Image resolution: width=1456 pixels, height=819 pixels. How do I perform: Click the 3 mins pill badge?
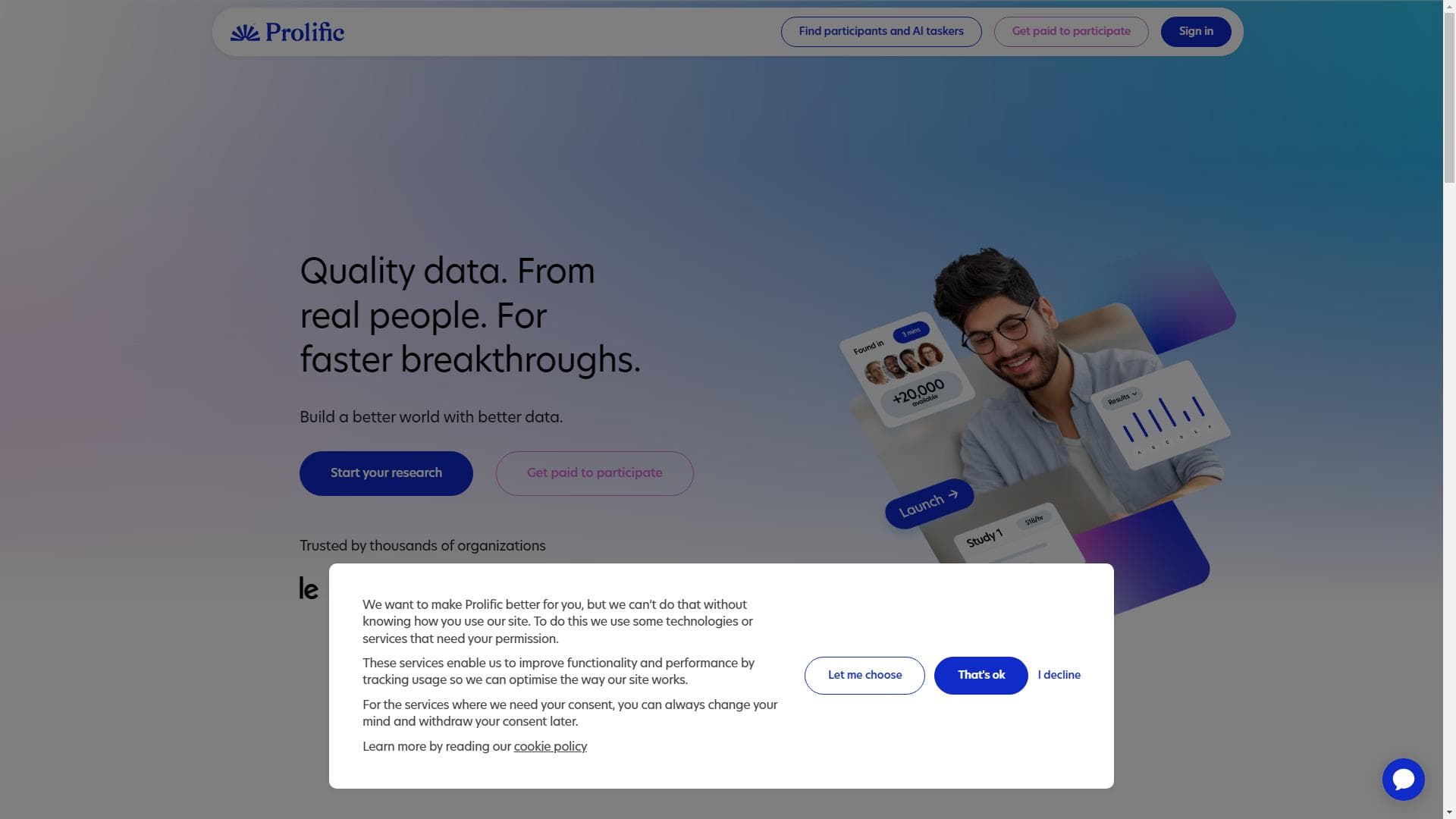coord(911,332)
